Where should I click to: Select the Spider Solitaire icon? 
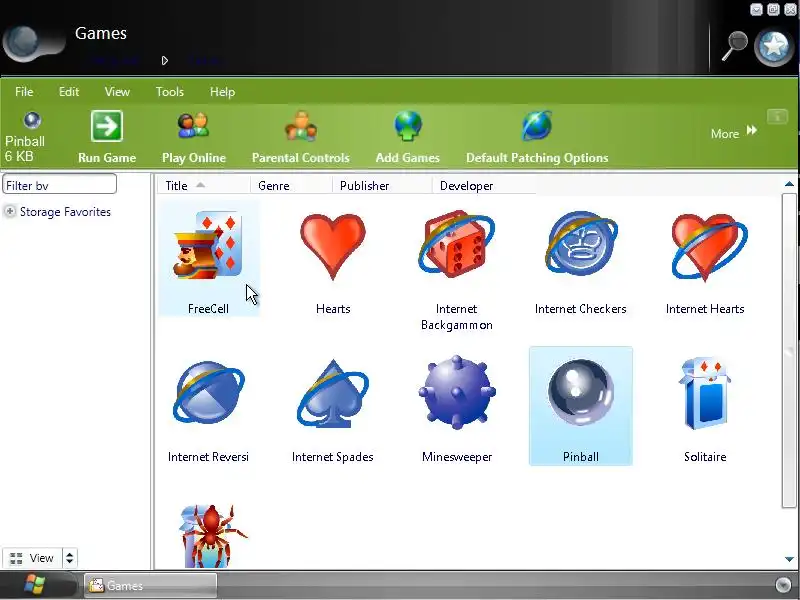point(213,536)
